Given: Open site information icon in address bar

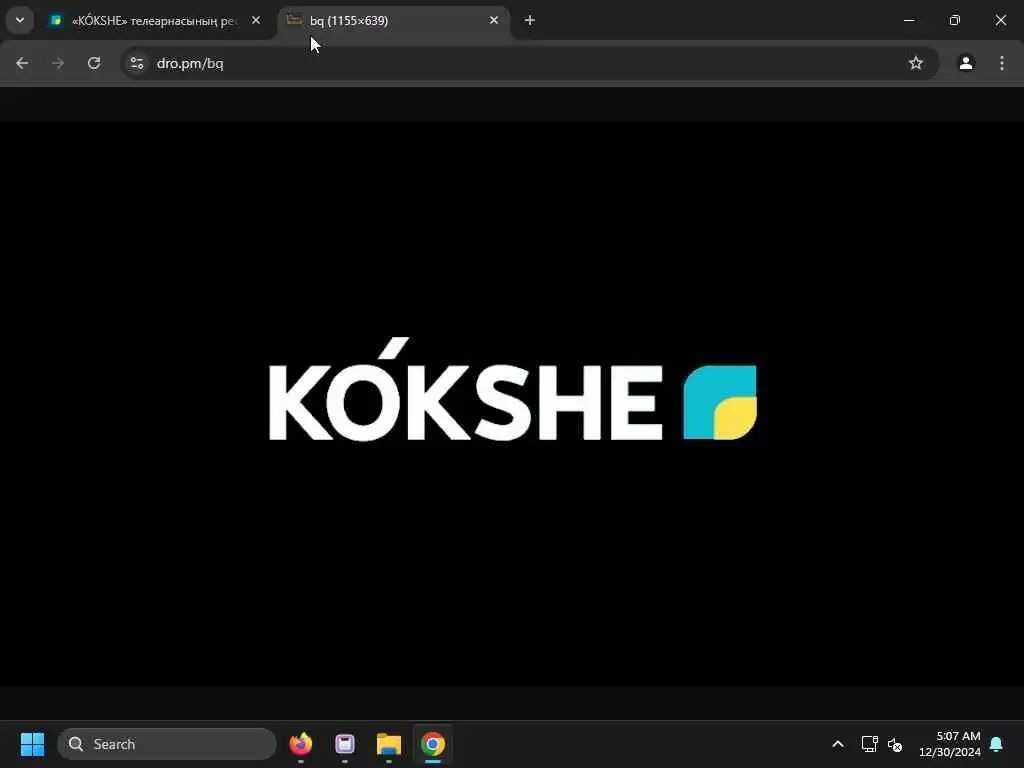Looking at the screenshot, I should point(136,63).
